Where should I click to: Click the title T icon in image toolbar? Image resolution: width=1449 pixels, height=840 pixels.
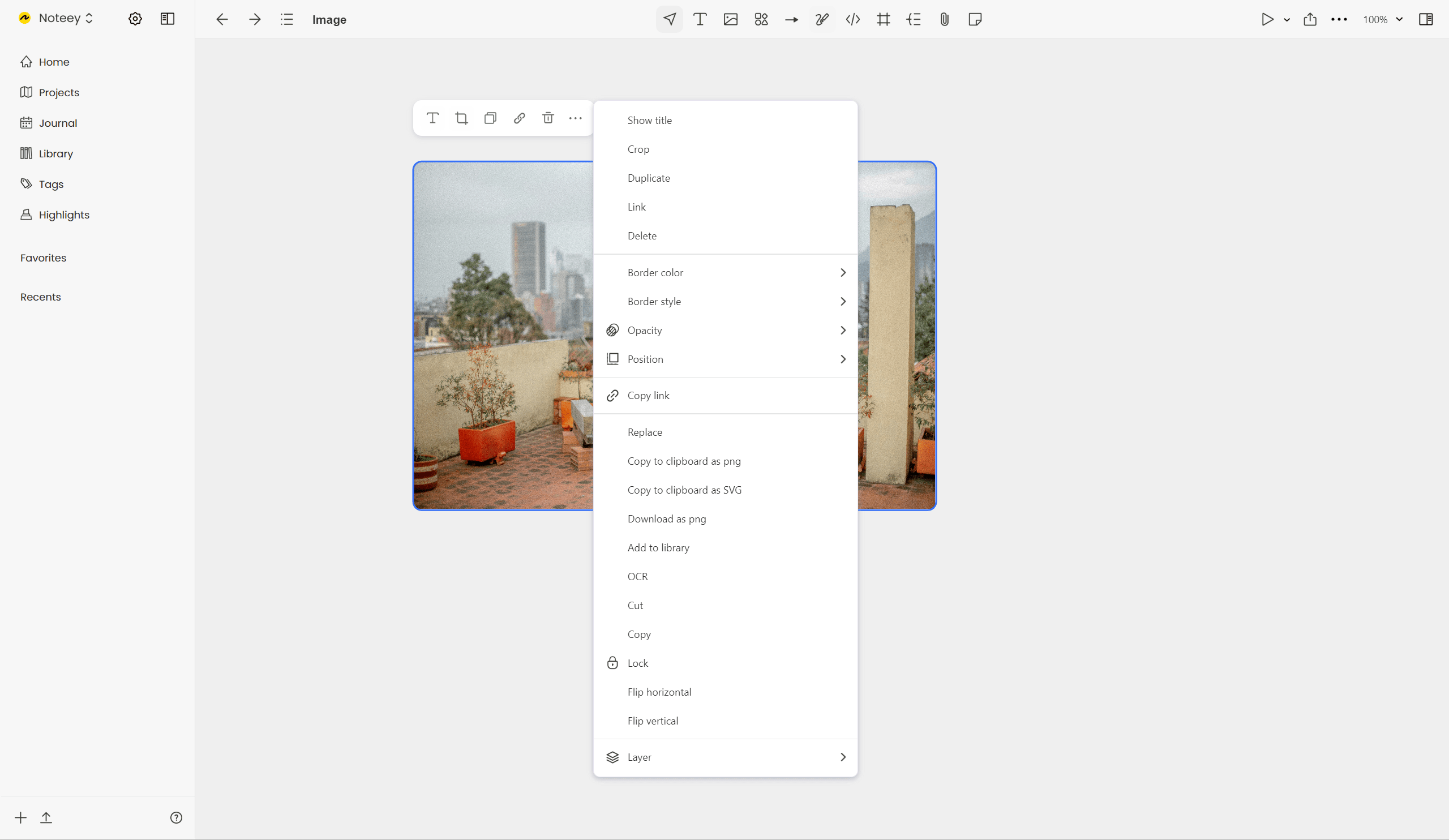(433, 118)
